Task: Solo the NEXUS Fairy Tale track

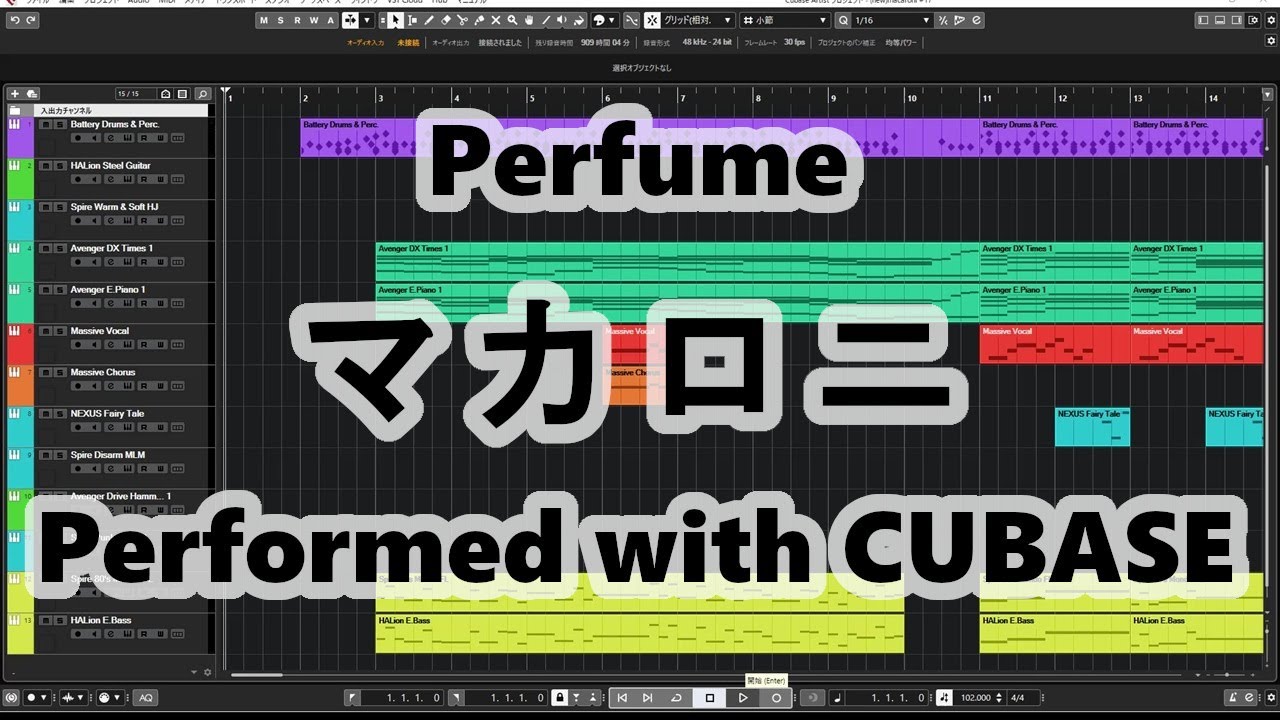Action: click(60, 414)
